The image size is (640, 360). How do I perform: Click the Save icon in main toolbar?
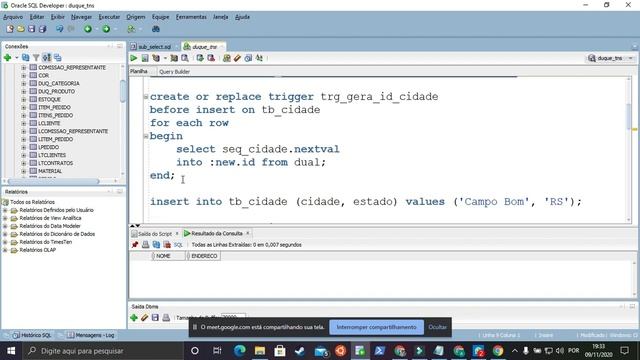pyautogui.click(x=31, y=29)
